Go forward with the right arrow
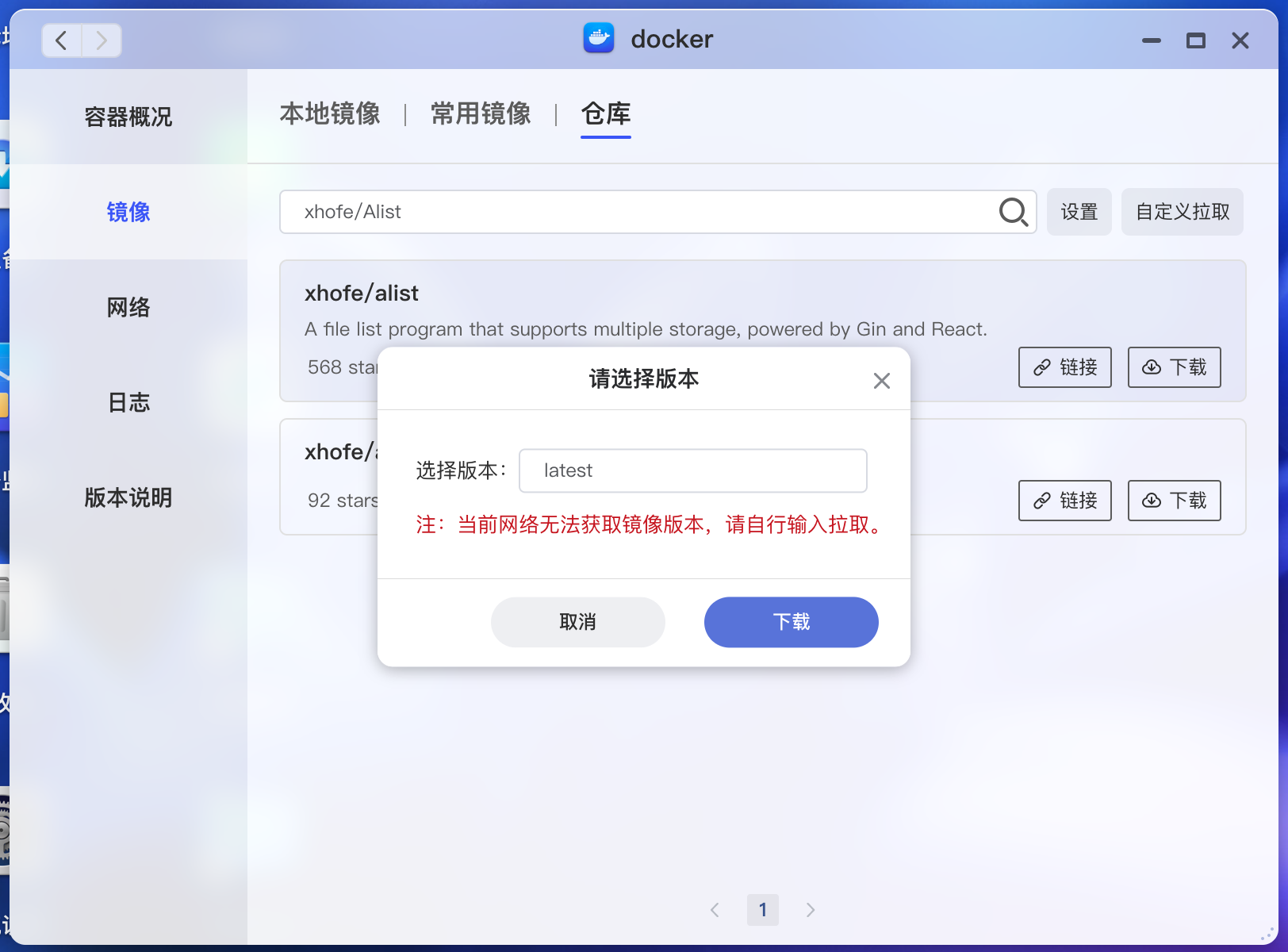Viewport: 1288px width, 952px height. point(102,40)
